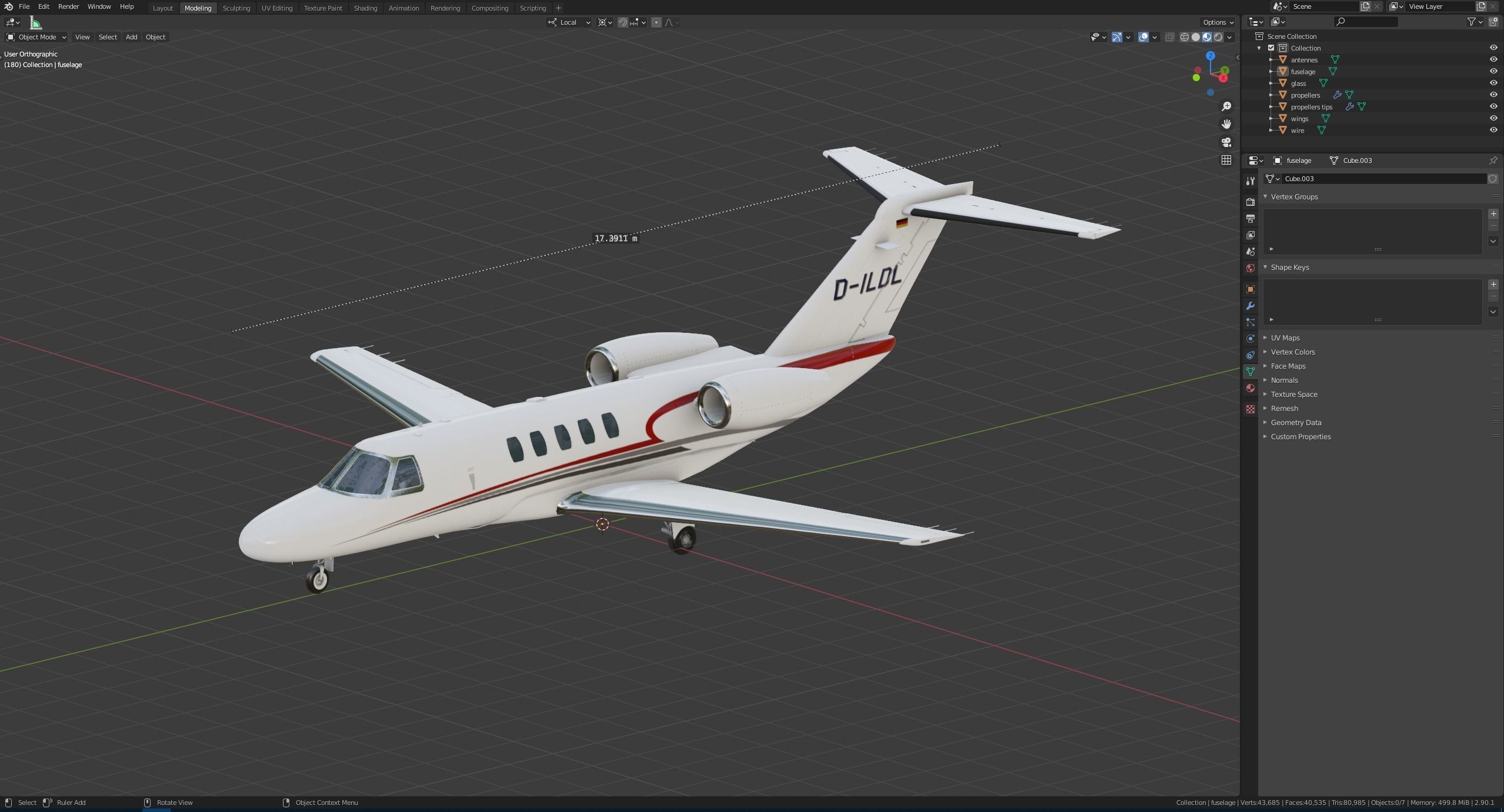The width and height of the screenshot is (1504, 812).
Task: Toggle camera view with camera icon
Action: (x=1226, y=142)
